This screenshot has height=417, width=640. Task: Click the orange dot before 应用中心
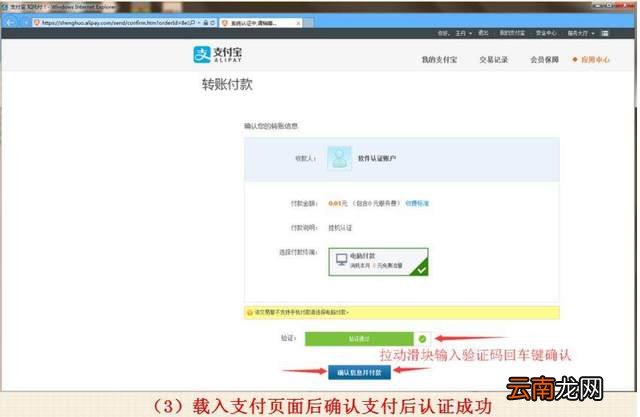575,60
